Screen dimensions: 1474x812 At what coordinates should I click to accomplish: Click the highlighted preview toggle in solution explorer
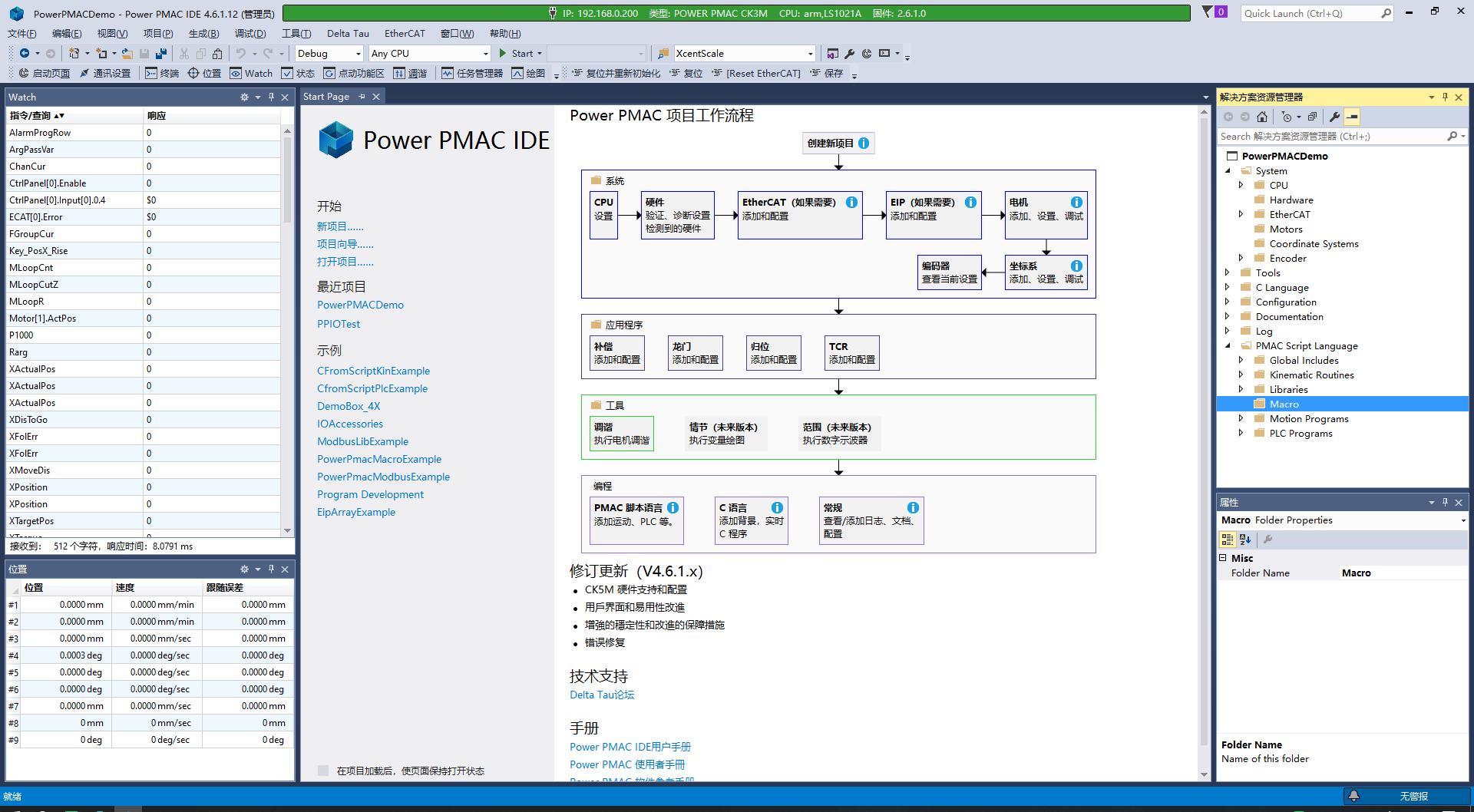click(1353, 117)
